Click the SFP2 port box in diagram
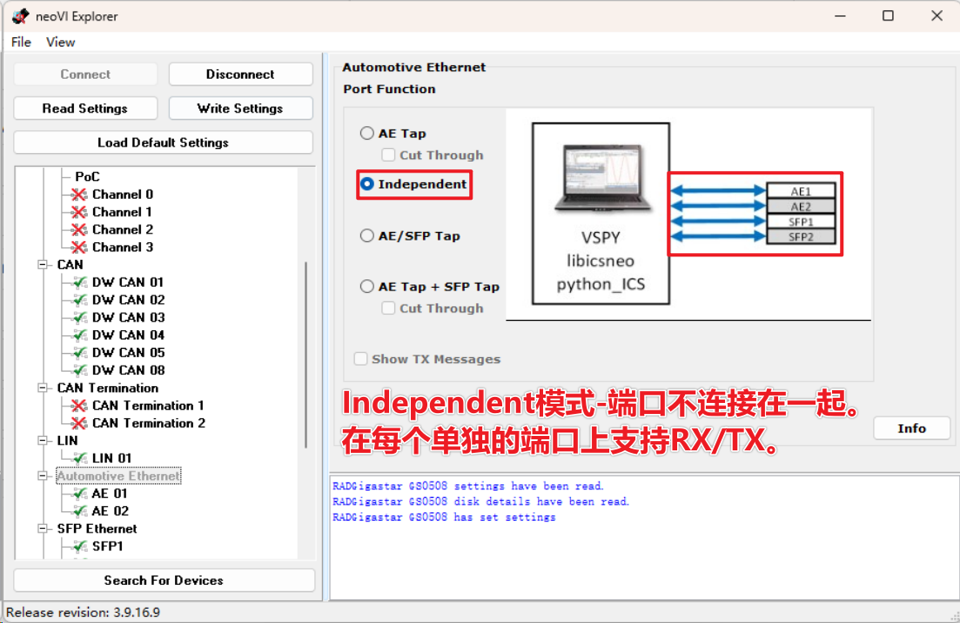Viewport: 960px width, 623px height. pyautogui.click(x=801, y=237)
